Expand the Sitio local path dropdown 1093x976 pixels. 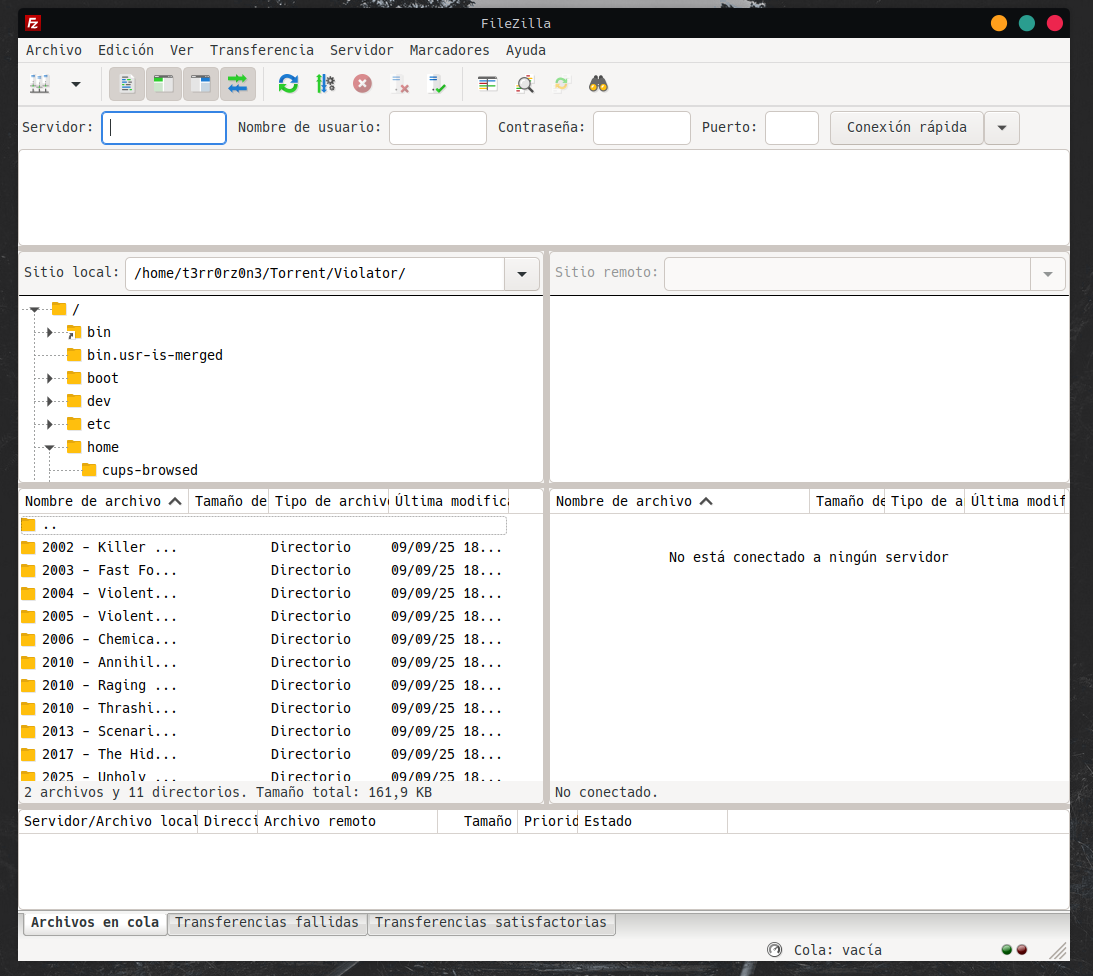tap(521, 274)
